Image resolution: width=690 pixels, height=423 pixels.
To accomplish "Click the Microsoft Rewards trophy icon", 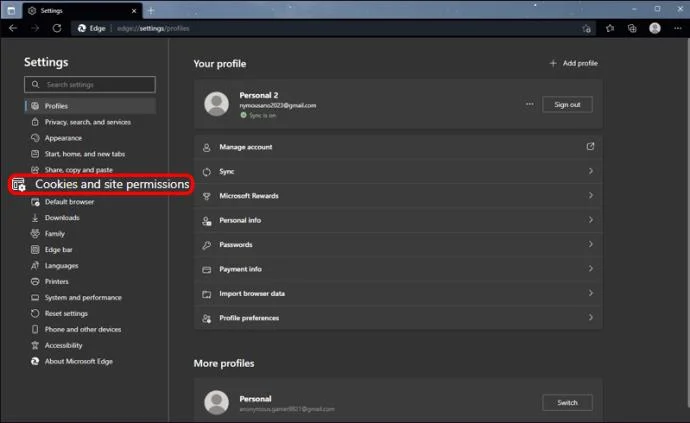I will point(206,196).
